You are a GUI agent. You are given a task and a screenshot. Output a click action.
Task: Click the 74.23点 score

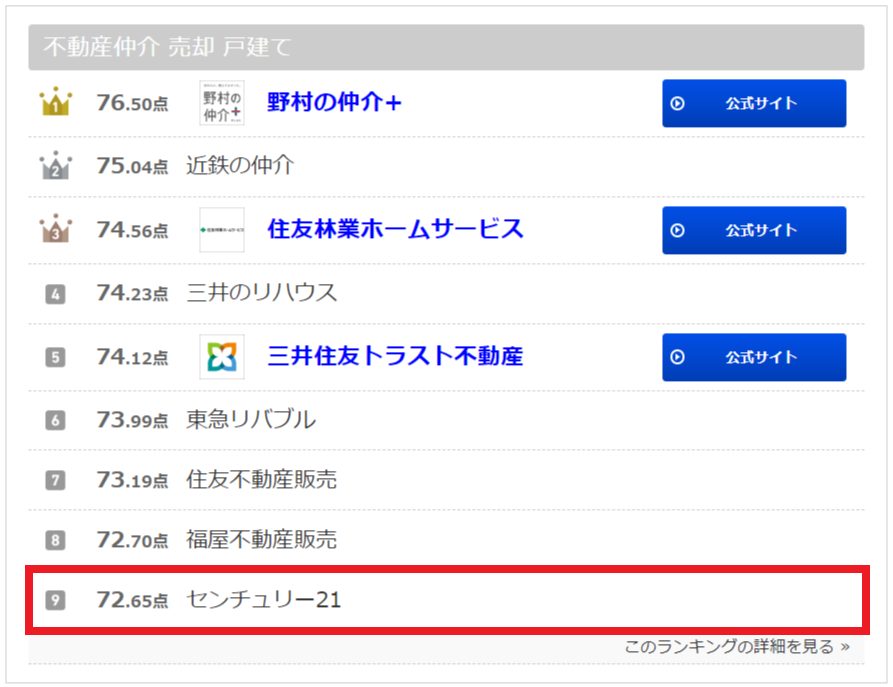pyautogui.click(x=132, y=293)
